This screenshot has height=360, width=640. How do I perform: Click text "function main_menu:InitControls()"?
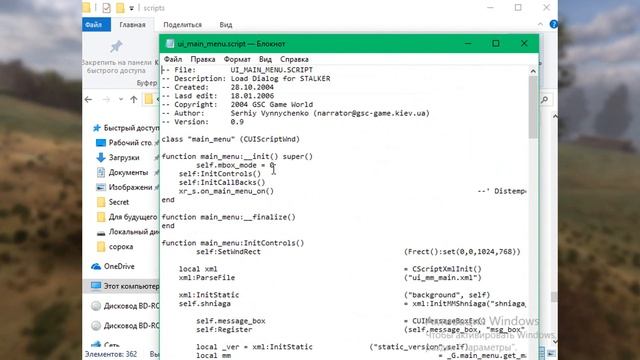233,243
